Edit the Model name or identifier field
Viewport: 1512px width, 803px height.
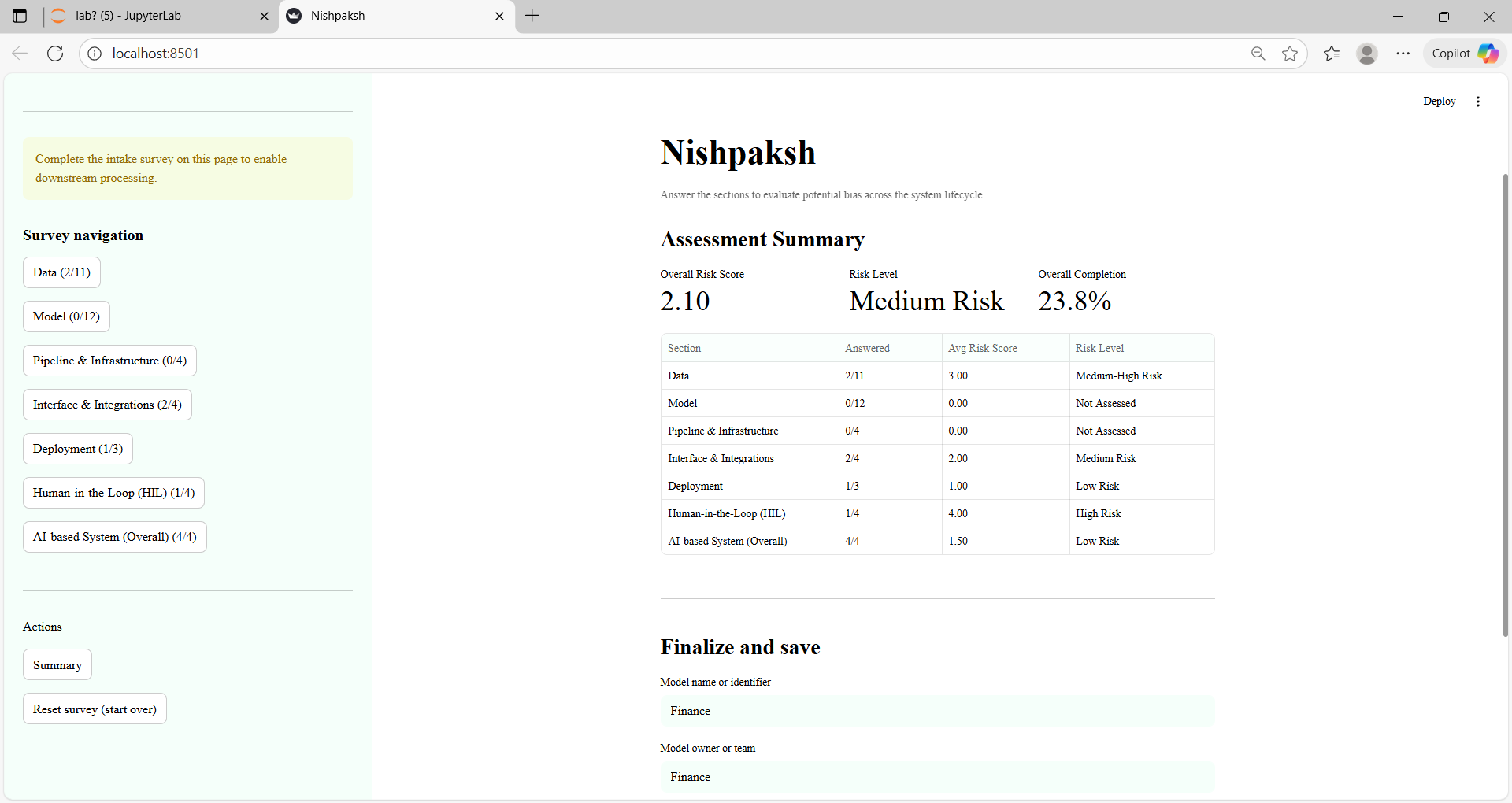(937, 711)
